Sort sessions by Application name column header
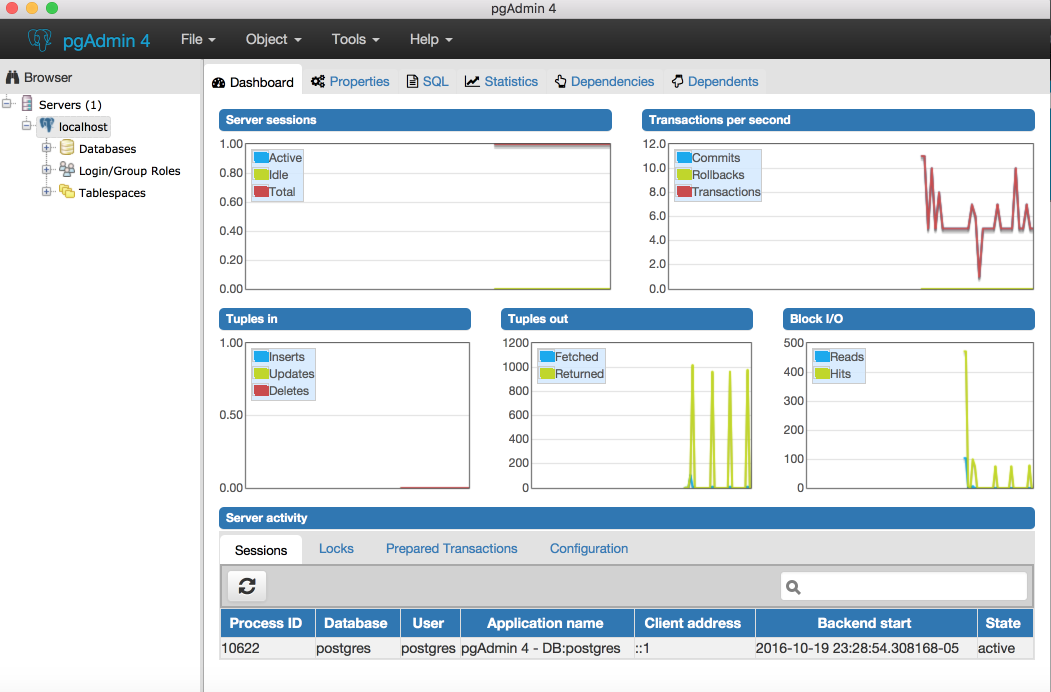This screenshot has width=1051, height=692. (547, 623)
